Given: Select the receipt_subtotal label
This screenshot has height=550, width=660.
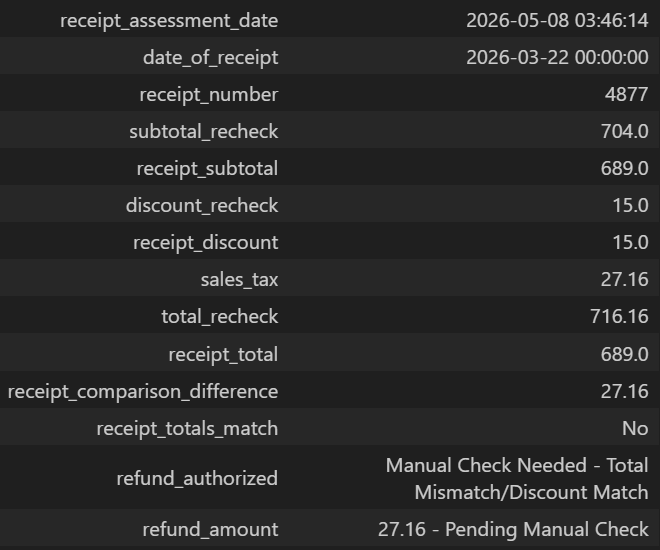Looking at the screenshot, I should pos(207,169).
